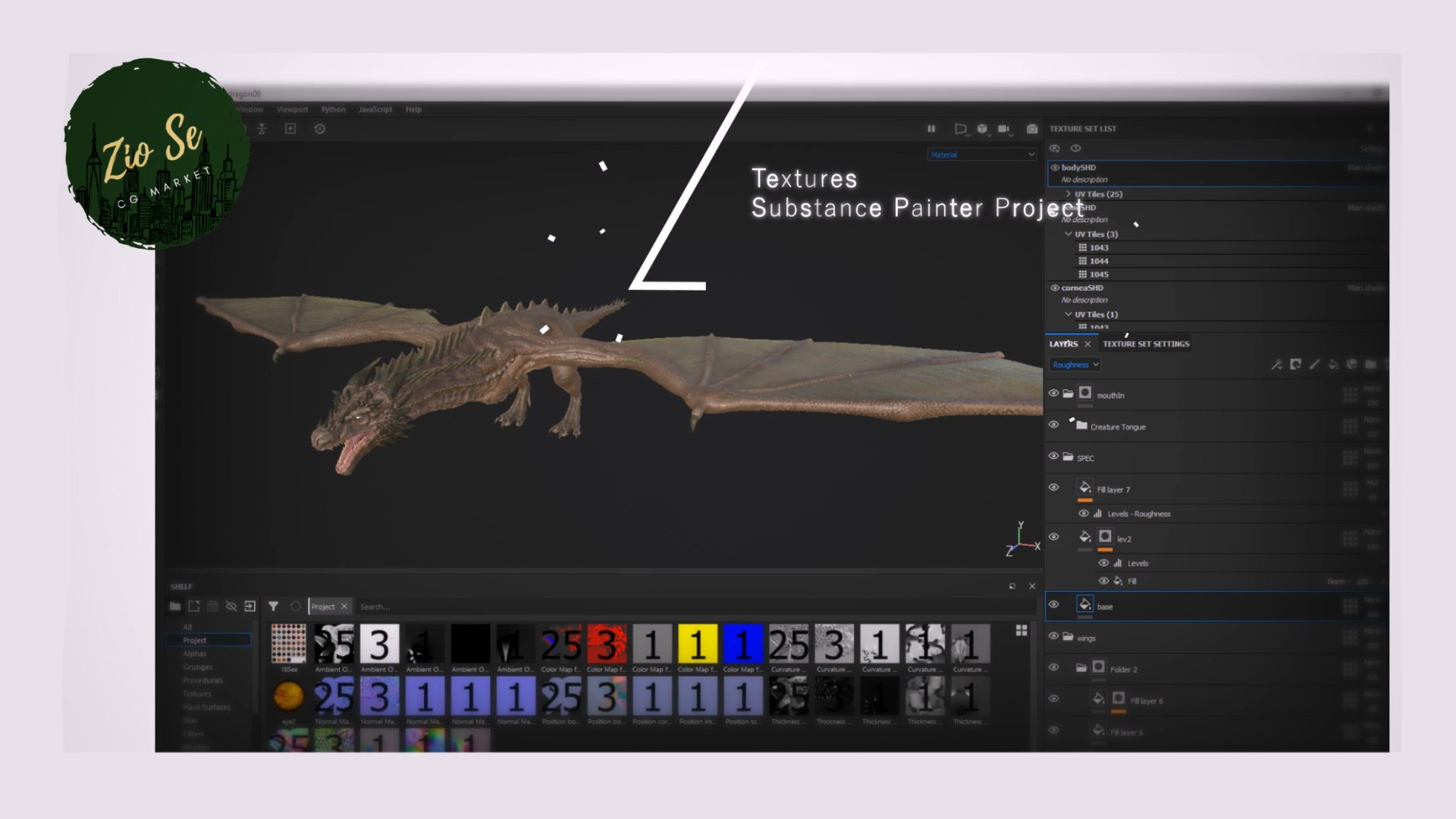Click the 3D cube display icon
This screenshot has width=1456, height=819.
(x=983, y=129)
